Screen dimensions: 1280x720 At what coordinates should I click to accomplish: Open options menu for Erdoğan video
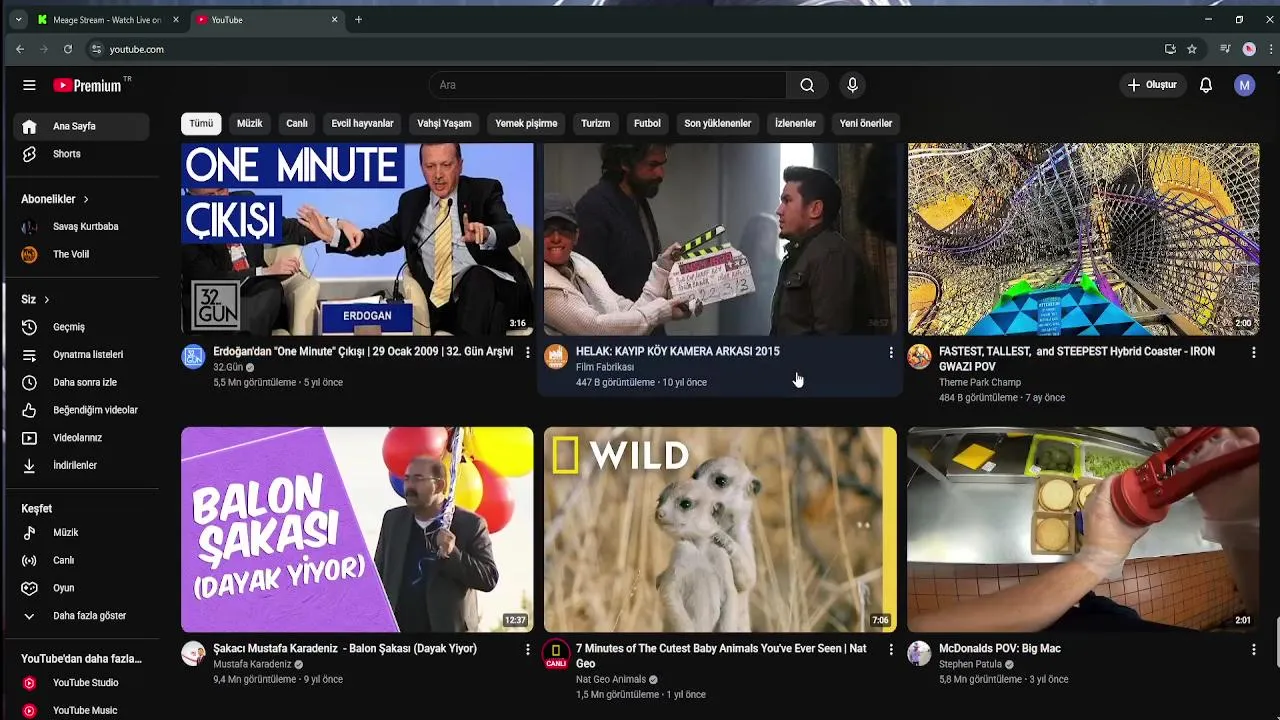(528, 352)
